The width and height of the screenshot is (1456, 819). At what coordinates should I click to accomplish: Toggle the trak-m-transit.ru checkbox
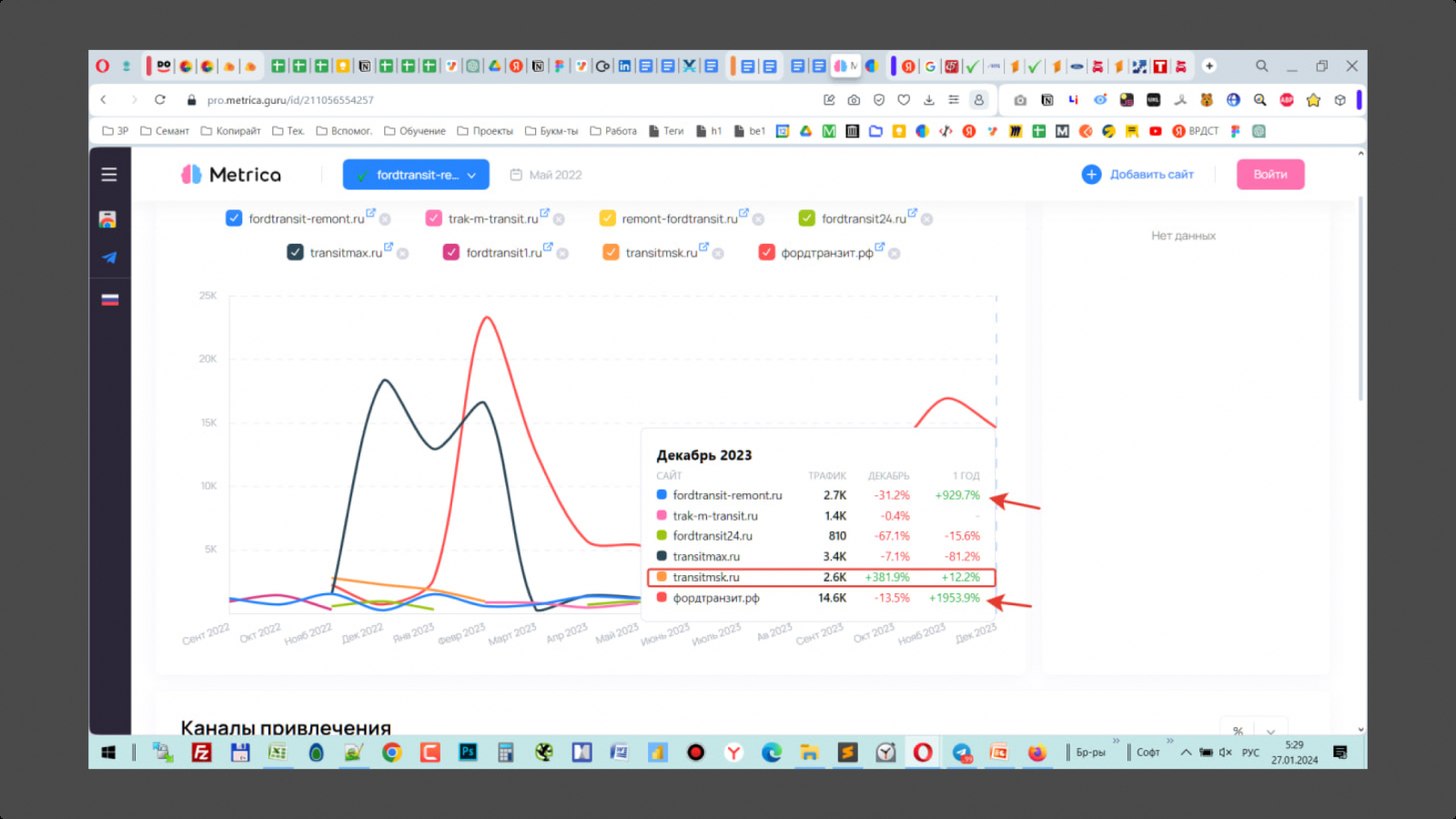point(433,218)
